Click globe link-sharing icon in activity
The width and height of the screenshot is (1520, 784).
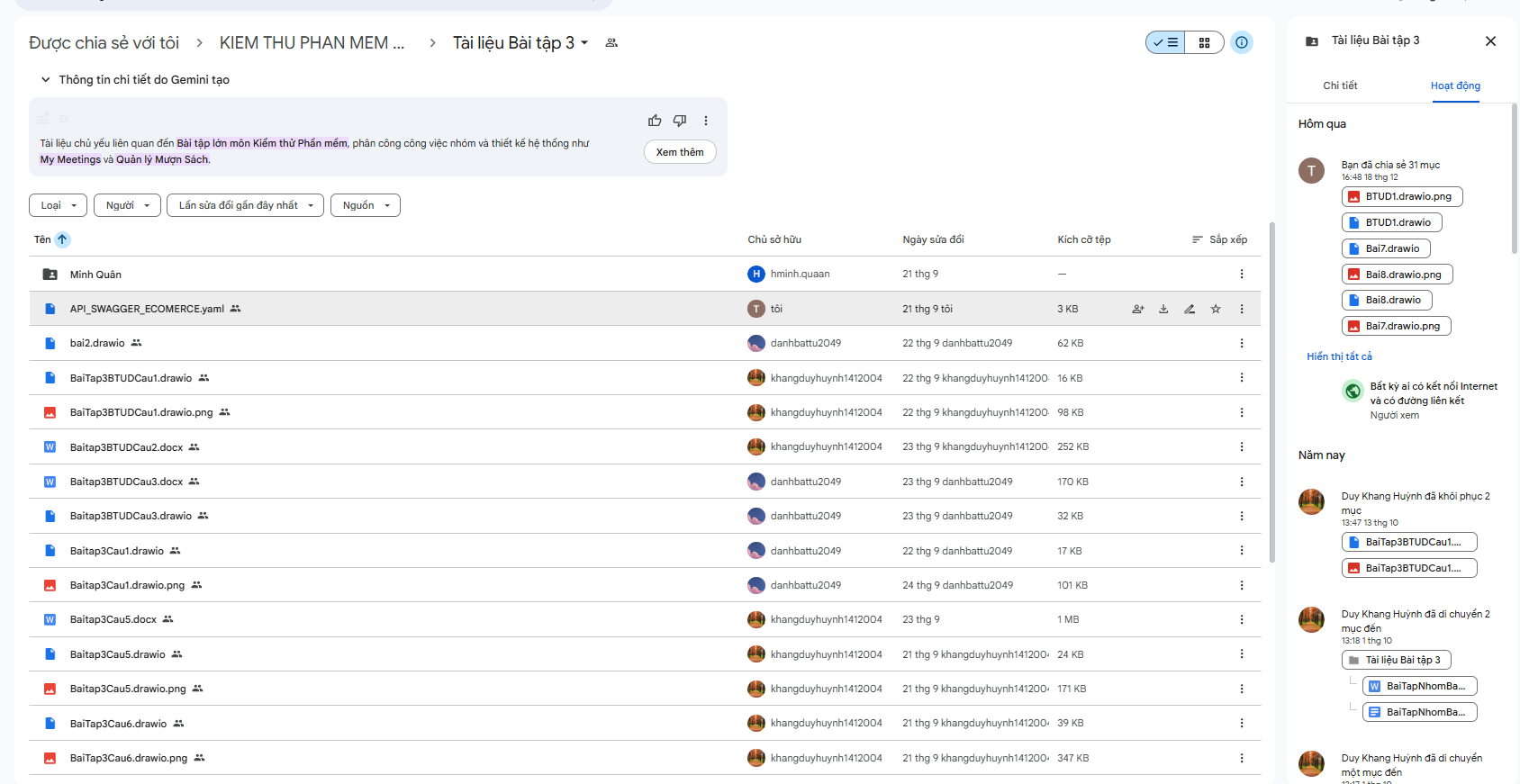pos(1353,391)
